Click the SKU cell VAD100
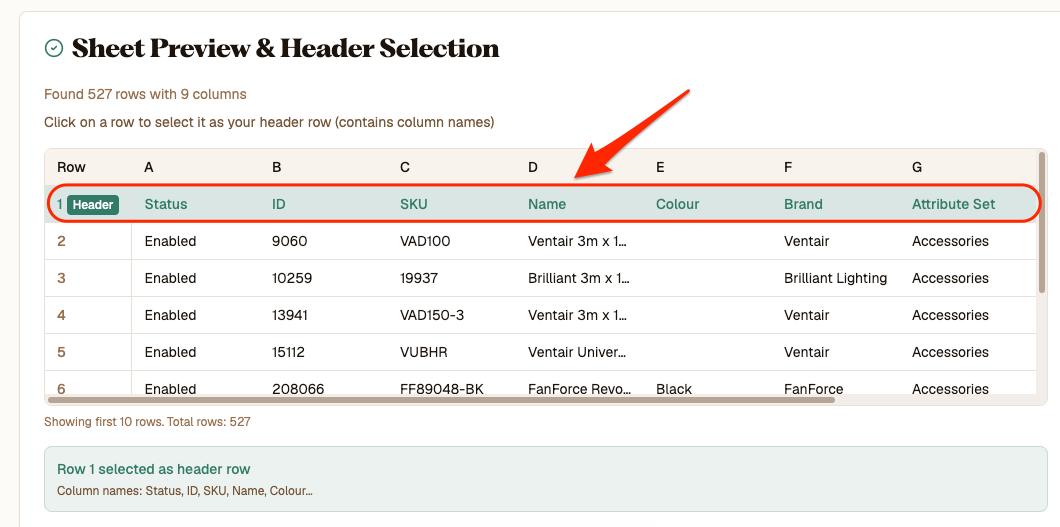 coord(425,241)
